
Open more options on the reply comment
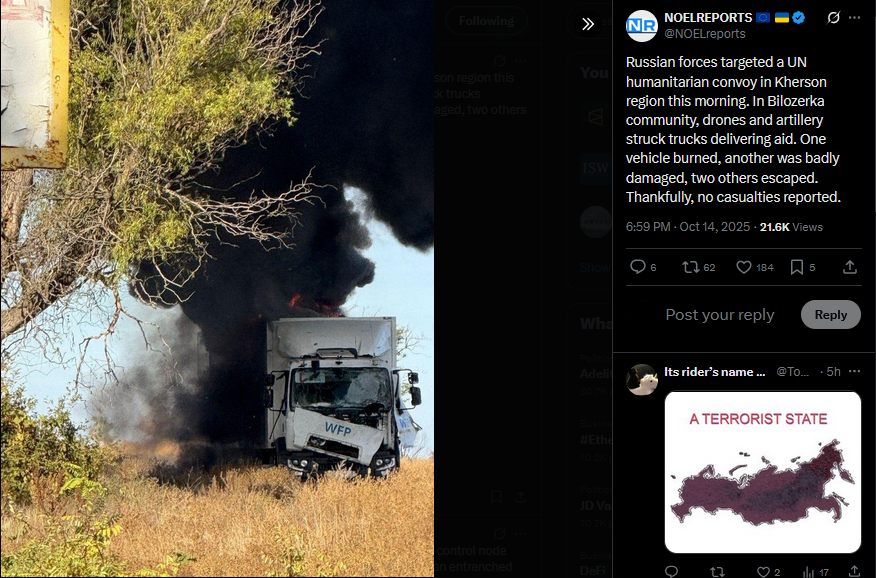[x=854, y=371]
